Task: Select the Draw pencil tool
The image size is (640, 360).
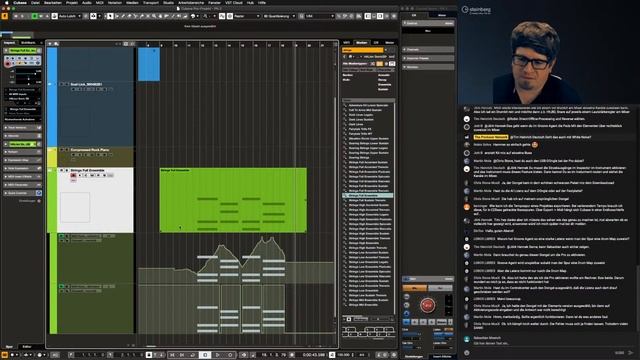Action: pyautogui.click(x=123, y=16)
